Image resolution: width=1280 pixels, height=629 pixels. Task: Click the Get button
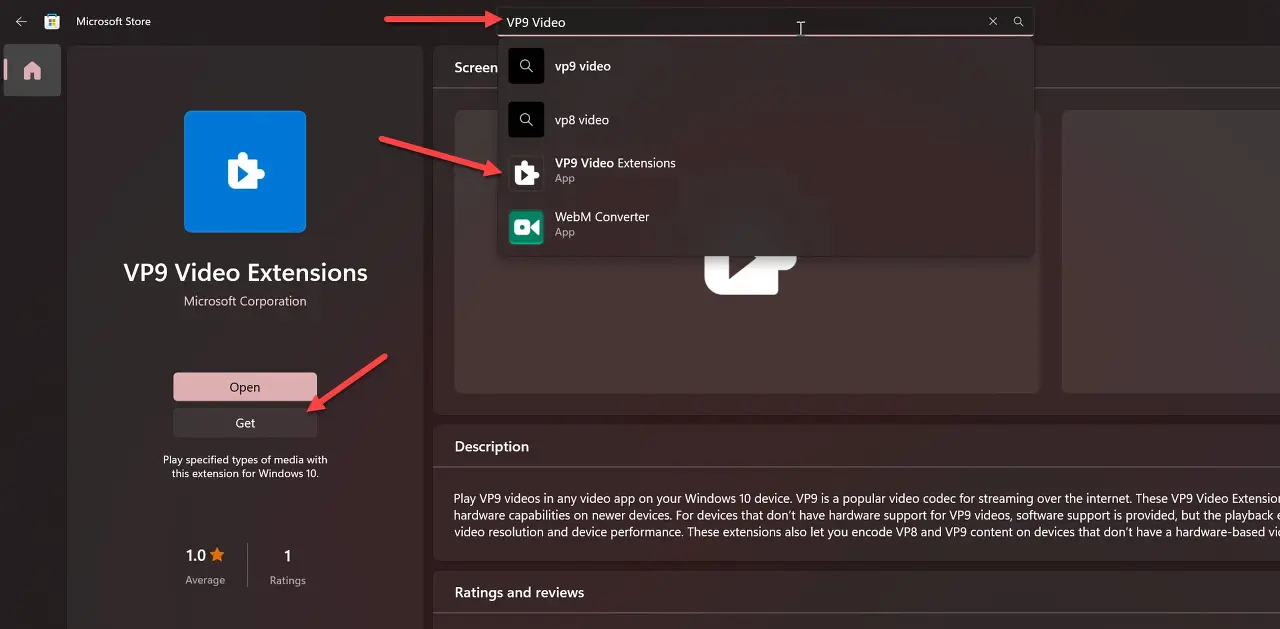245,423
